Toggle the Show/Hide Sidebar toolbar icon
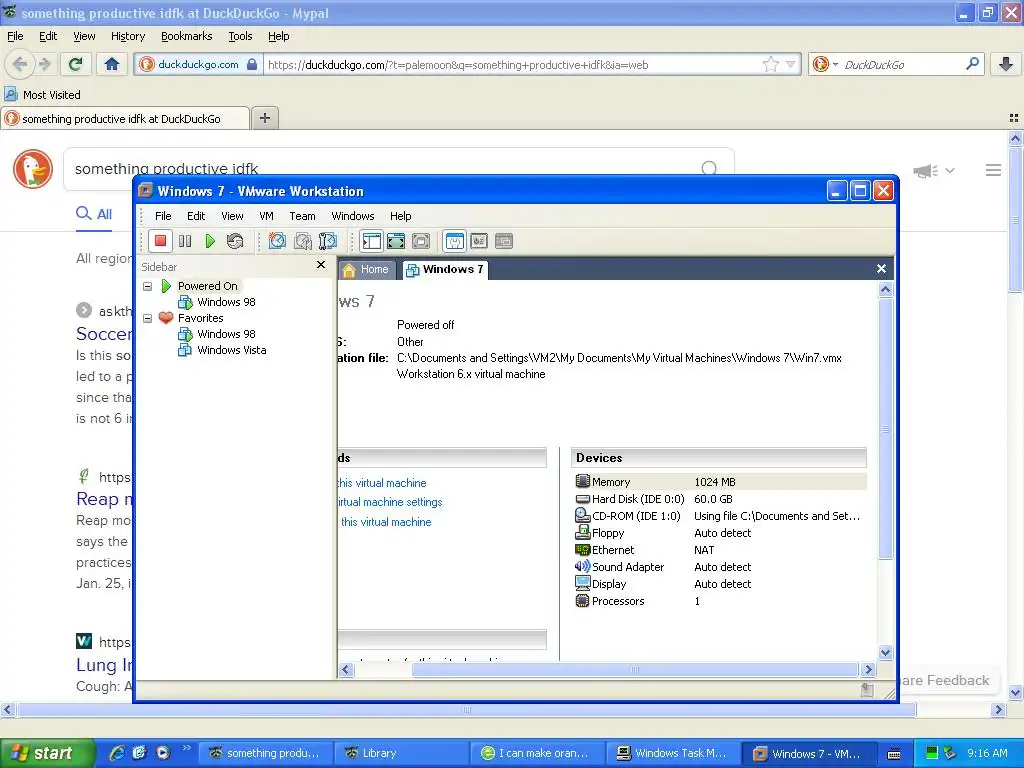The image size is (1024, 768). pos(372,241)
